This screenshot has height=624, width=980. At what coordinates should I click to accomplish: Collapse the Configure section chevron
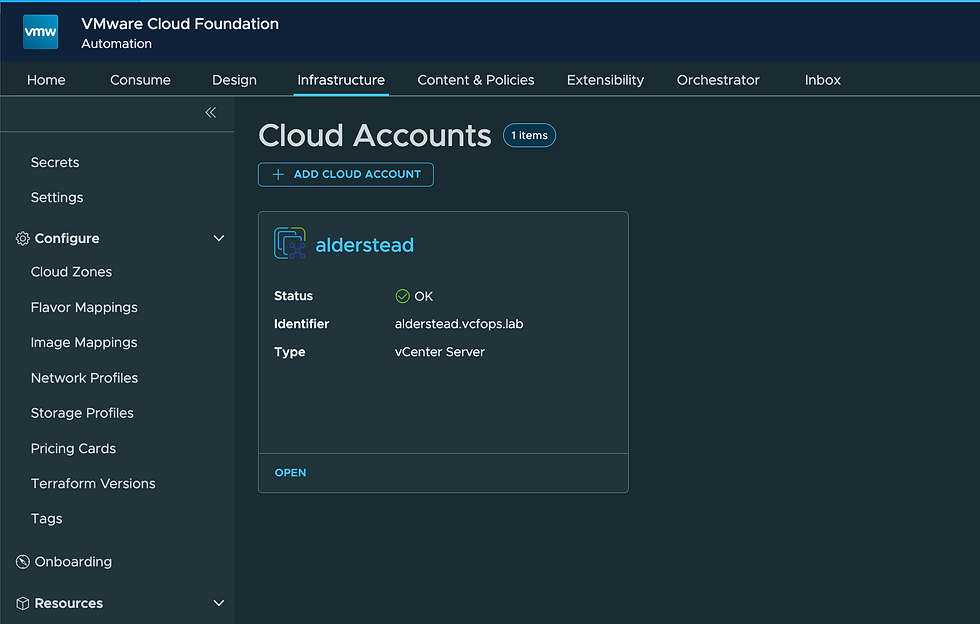[x=219, y=239]
